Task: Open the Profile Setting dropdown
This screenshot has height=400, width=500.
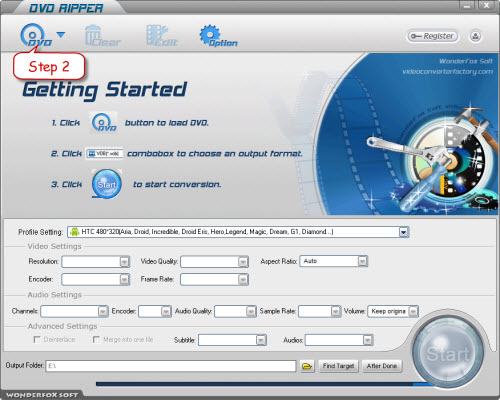Action: (x=404, y=232)
